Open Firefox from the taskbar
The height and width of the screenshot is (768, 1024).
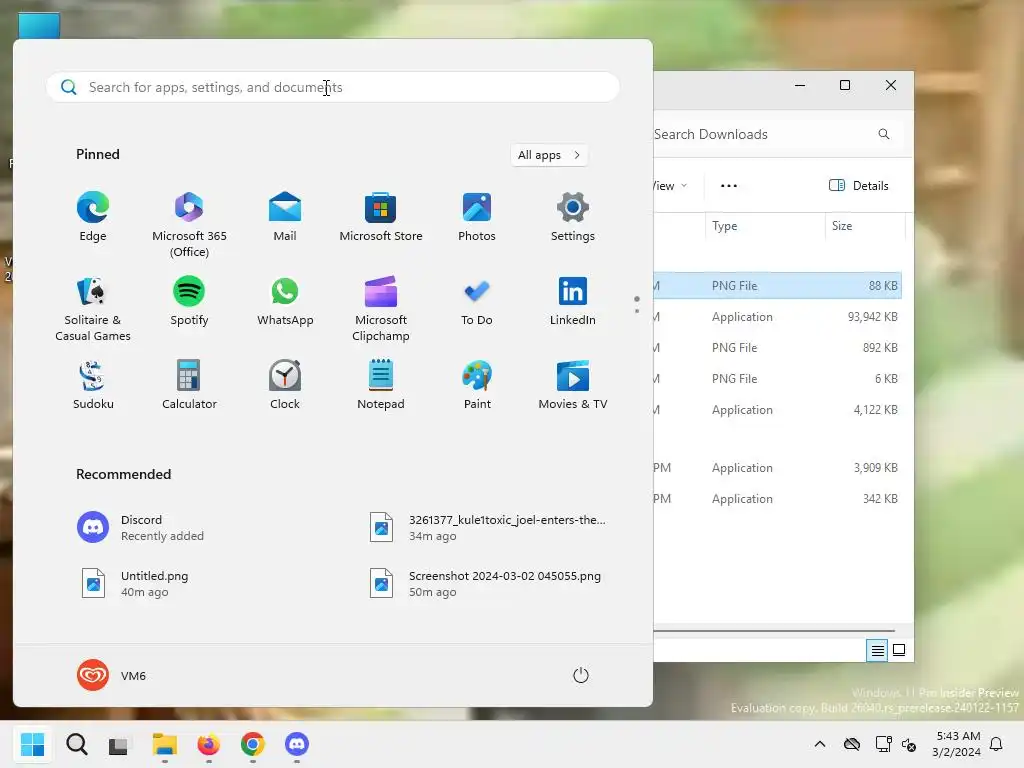click(x=208, y=744)
